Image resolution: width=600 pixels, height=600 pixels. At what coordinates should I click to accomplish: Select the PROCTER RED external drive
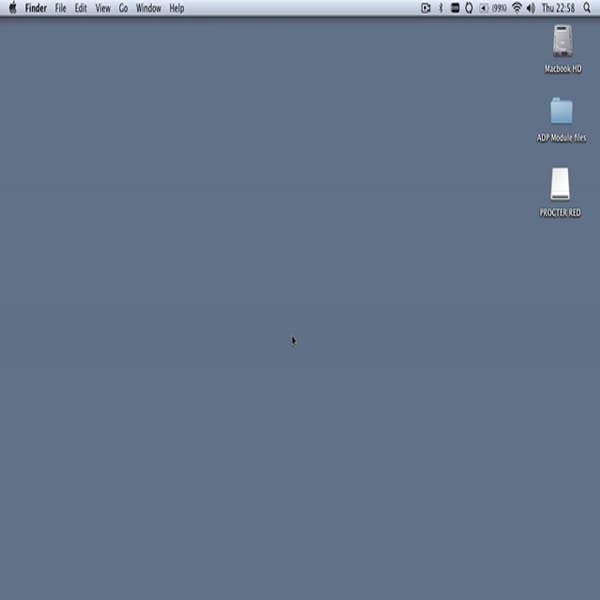(x=560, y=184)
